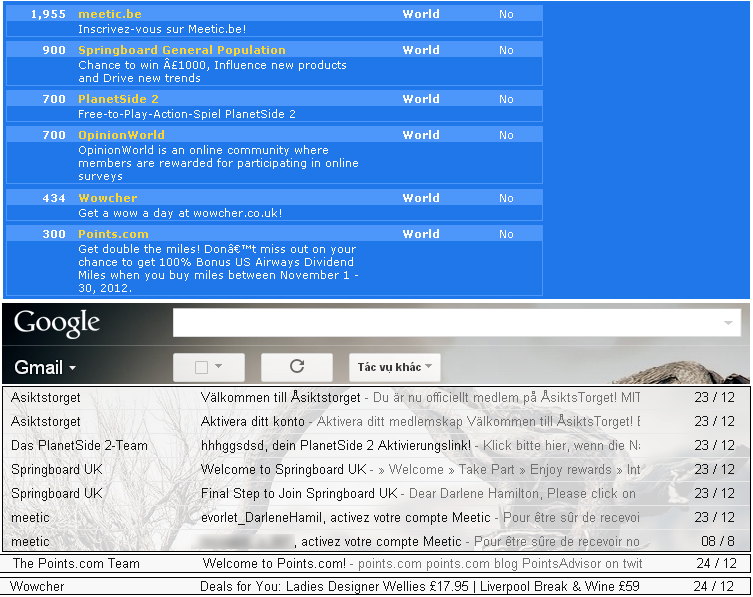Open the Springboard General Population link
753x597 pixels.
pyautogui.click(x=182, y=50)
